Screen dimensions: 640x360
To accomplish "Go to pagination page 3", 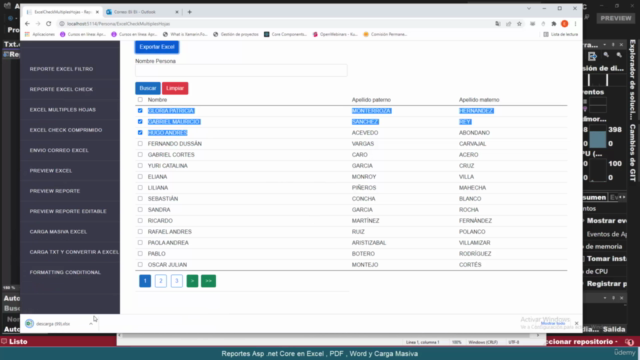I will click(177, 281).
